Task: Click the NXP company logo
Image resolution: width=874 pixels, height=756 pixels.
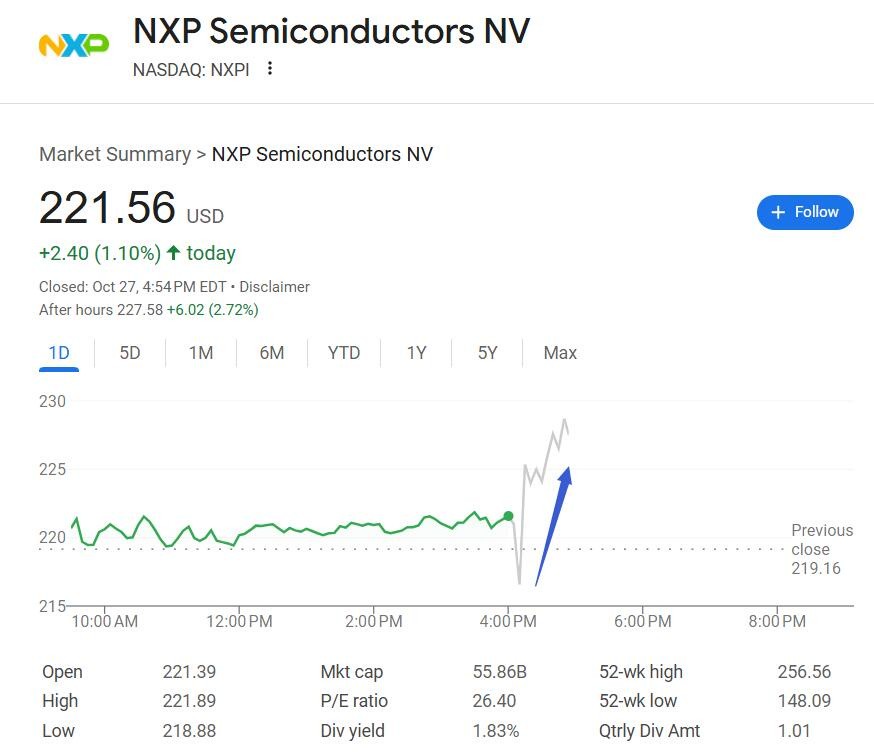Action: click(x=73, y=45)
